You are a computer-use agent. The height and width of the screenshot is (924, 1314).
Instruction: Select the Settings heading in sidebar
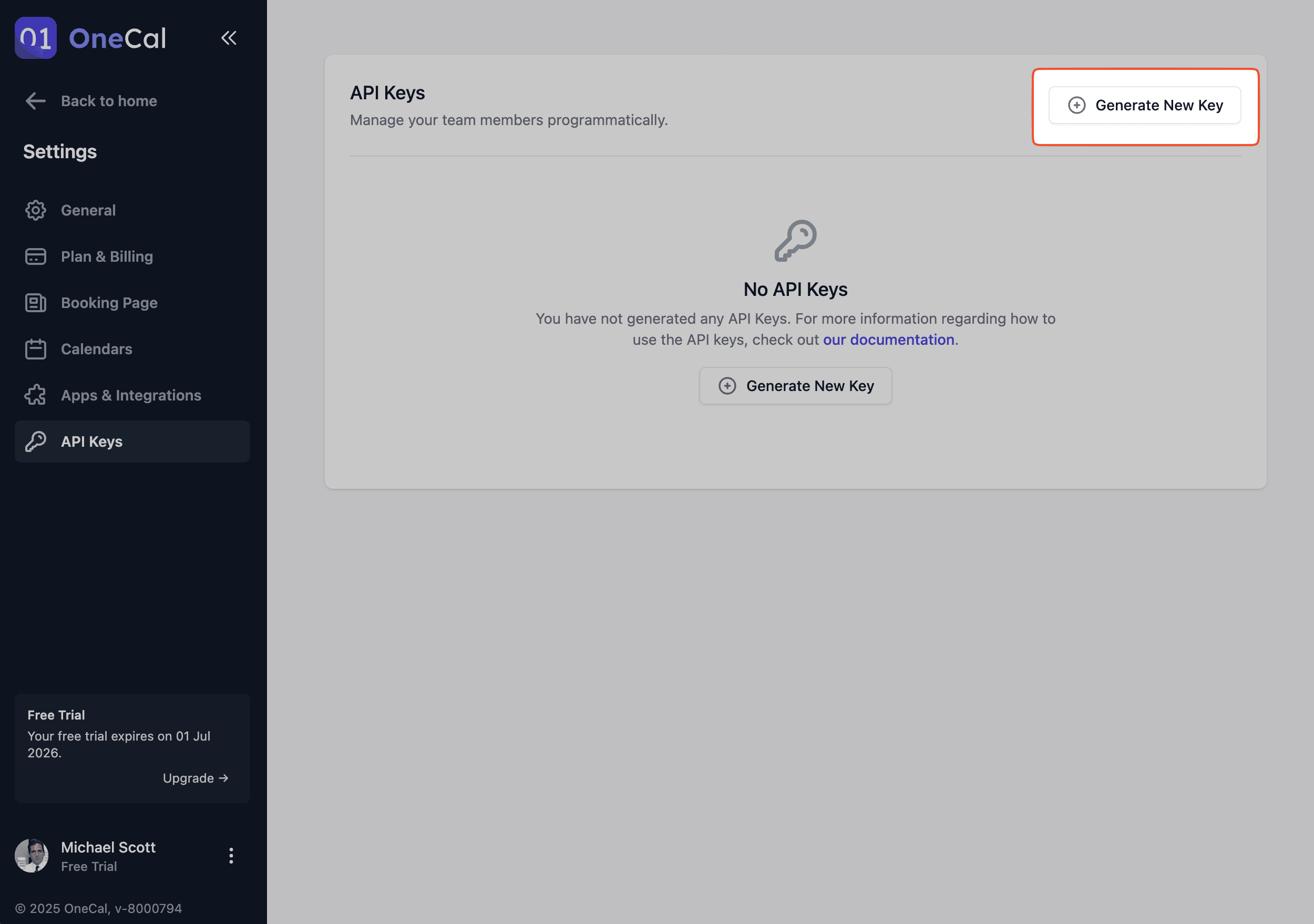pos(59,151)
